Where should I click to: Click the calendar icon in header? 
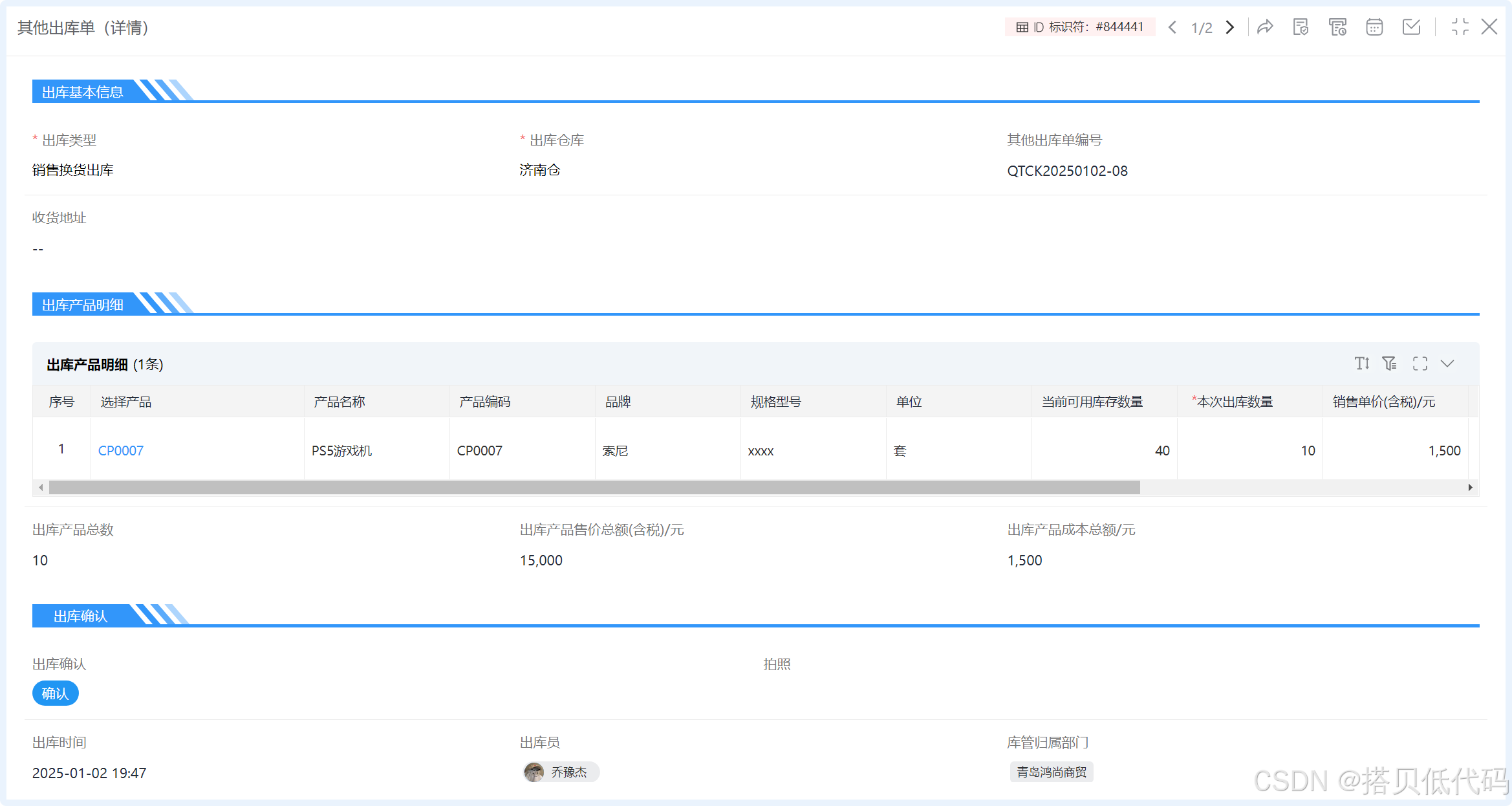(1374, 27)
